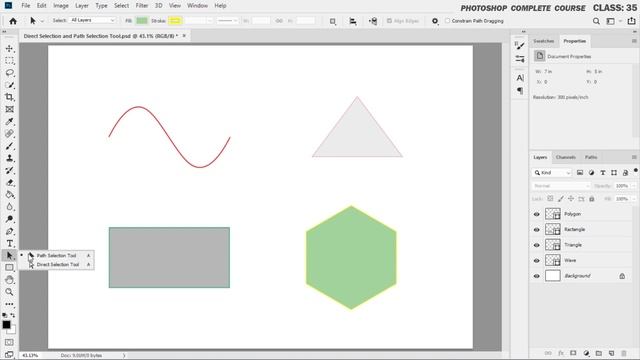The image size is (640, 360).
Task: Click the black foreground color swatch
Action: click(6, 325)
